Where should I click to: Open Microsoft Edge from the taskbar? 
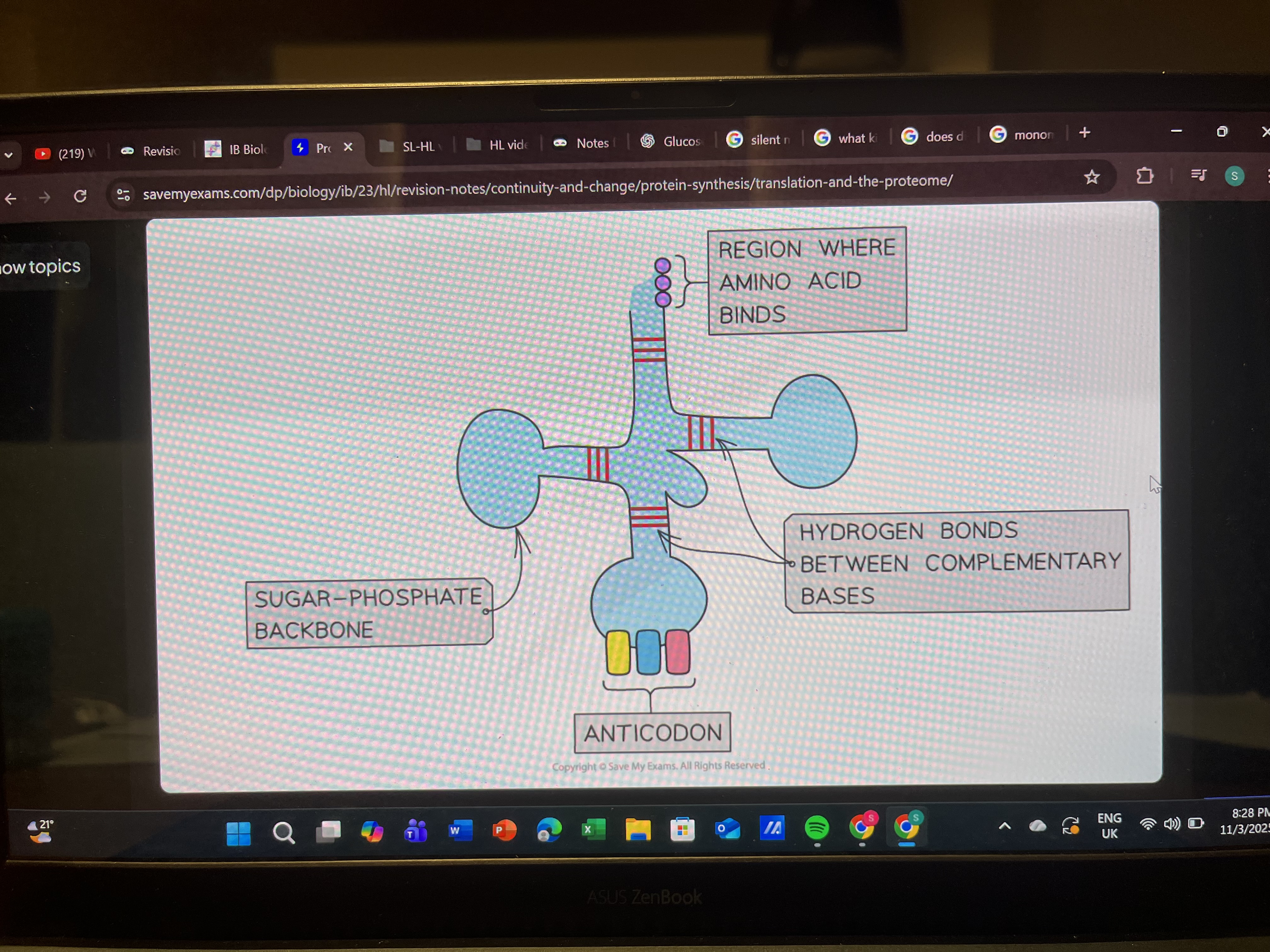tap(549, 830)
